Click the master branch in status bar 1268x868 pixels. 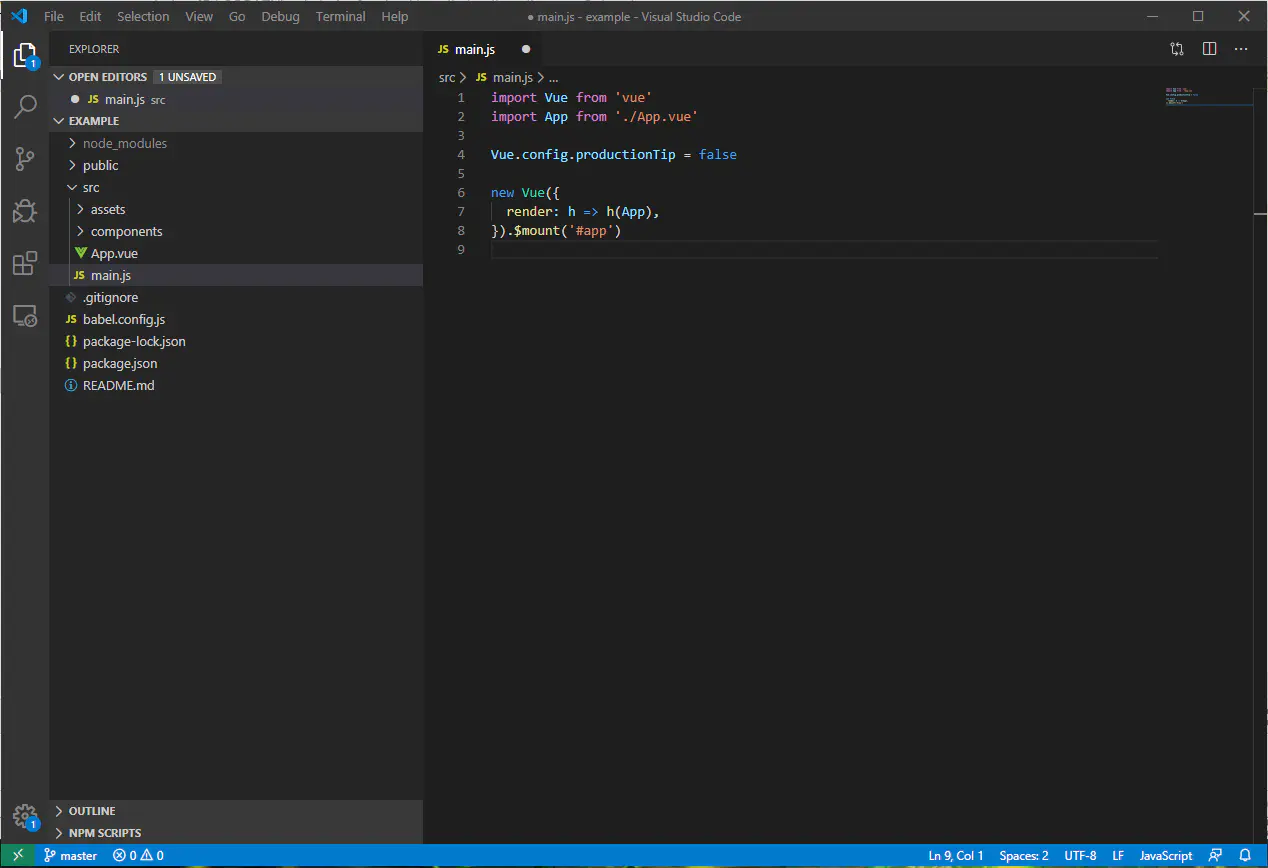coord(71,856)
